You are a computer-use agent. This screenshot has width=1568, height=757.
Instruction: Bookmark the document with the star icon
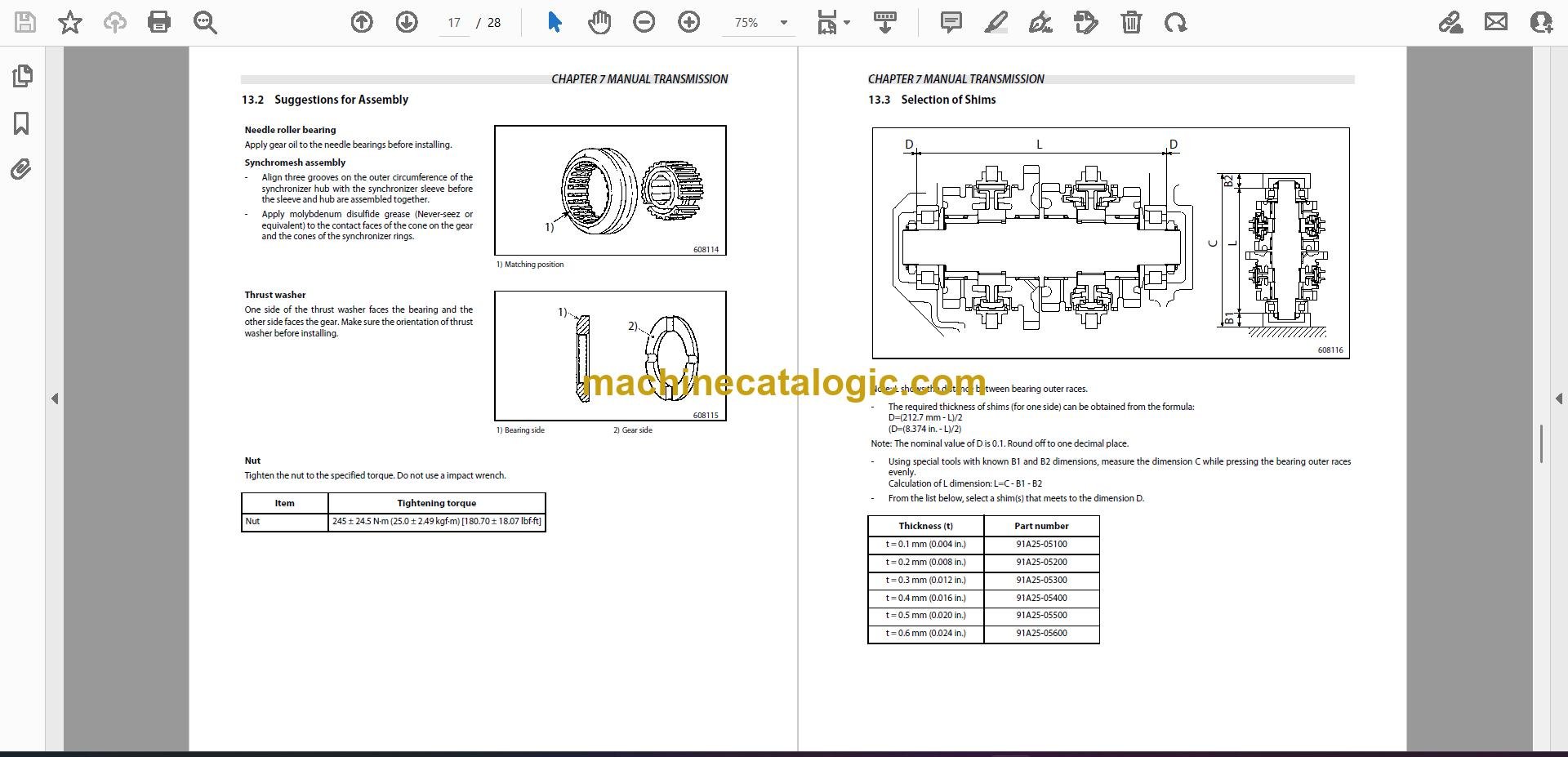pos(70,22)
